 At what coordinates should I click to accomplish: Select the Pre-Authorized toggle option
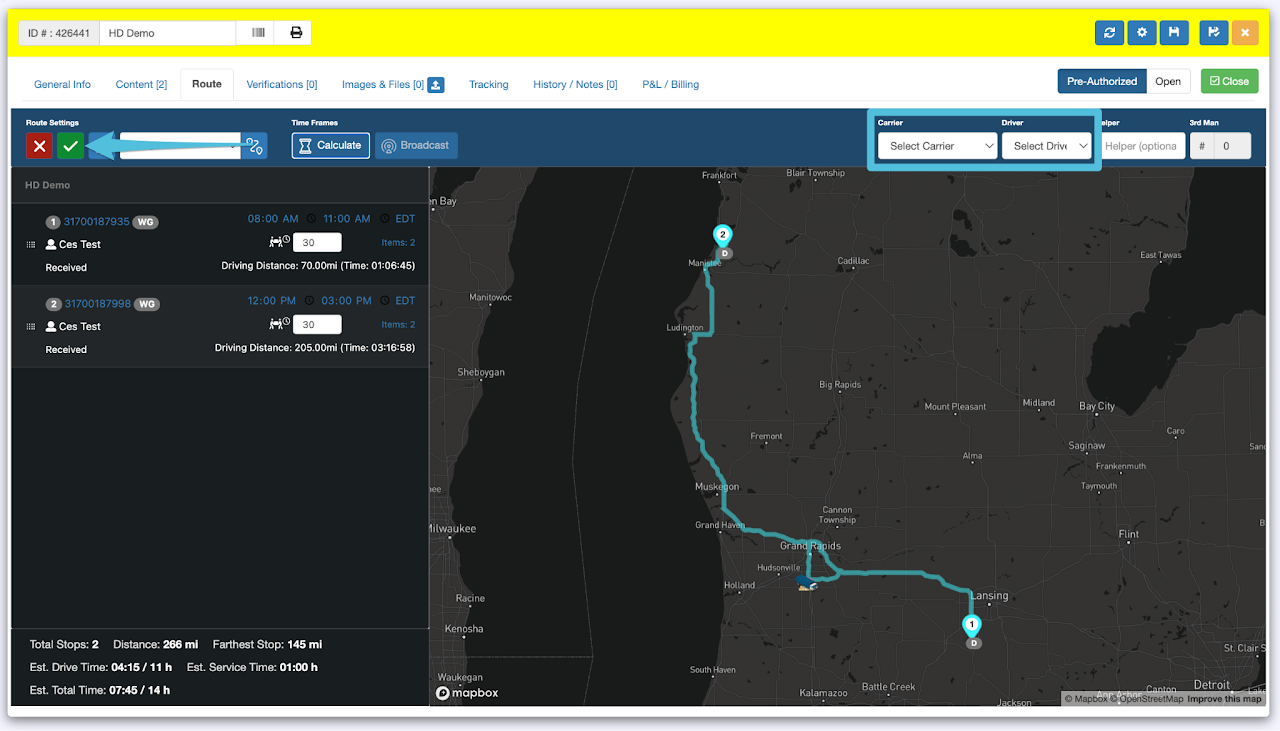(1102, 81)
